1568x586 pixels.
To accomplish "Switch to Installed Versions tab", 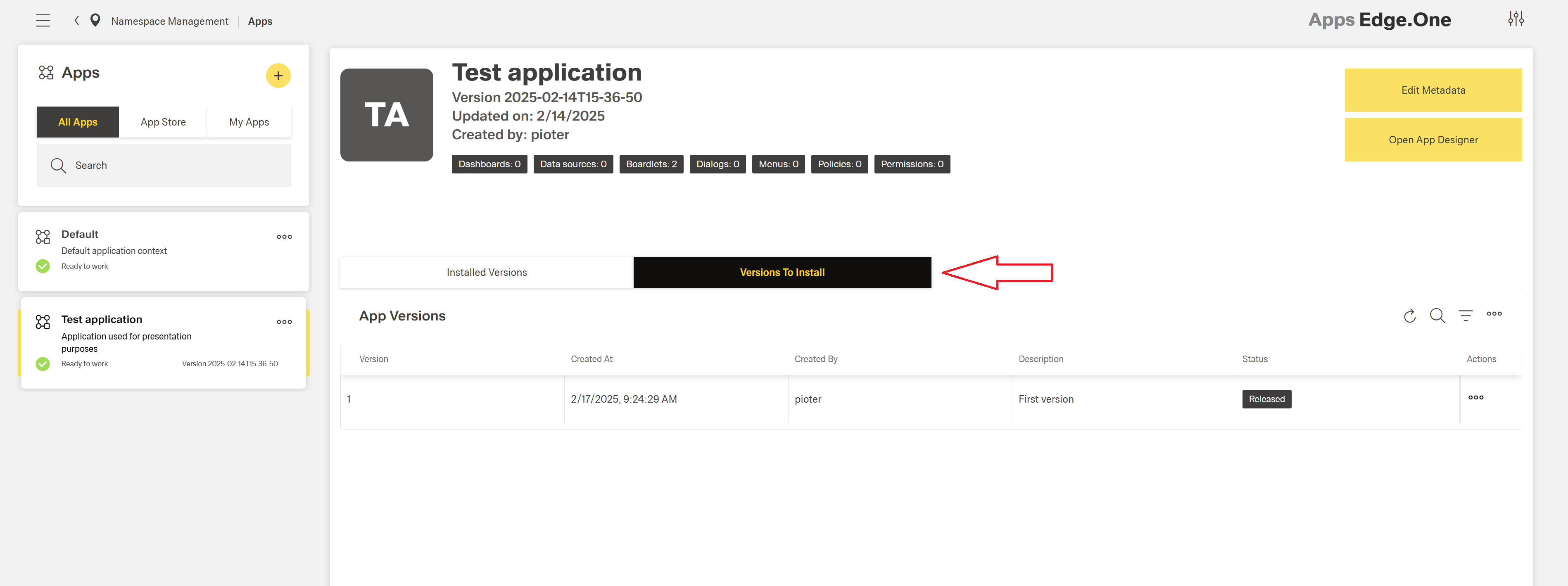I will pos(486,272).
